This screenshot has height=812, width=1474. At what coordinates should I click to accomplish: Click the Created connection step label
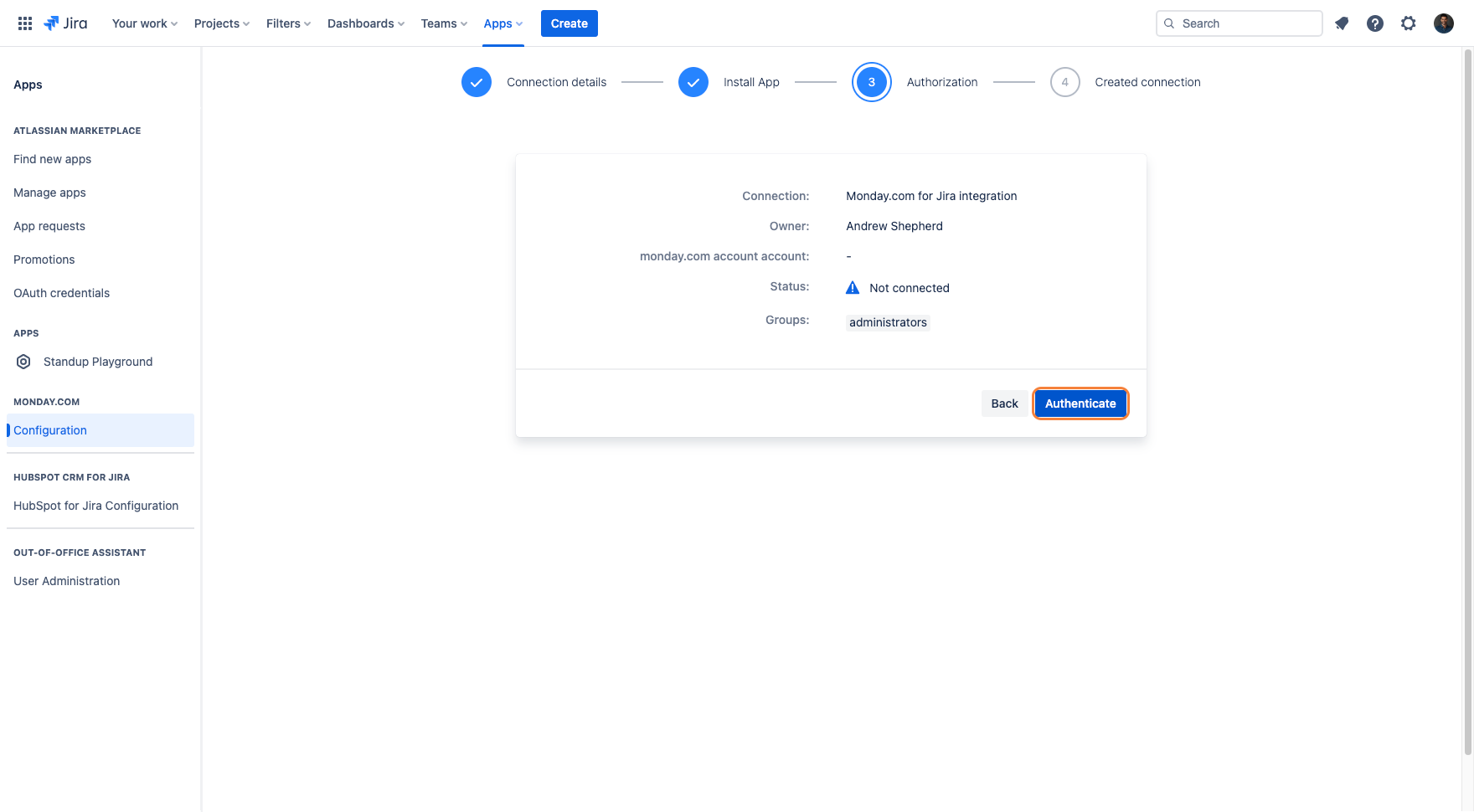pyautogui.click(x=1147, y=82)
